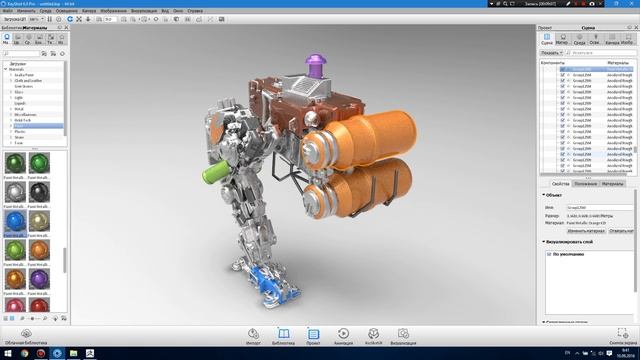Image resolution: width=640 pixels, height=360 pixels.
Task: Open the Камера tab icon in the project panel
Action: click(612, 39)
